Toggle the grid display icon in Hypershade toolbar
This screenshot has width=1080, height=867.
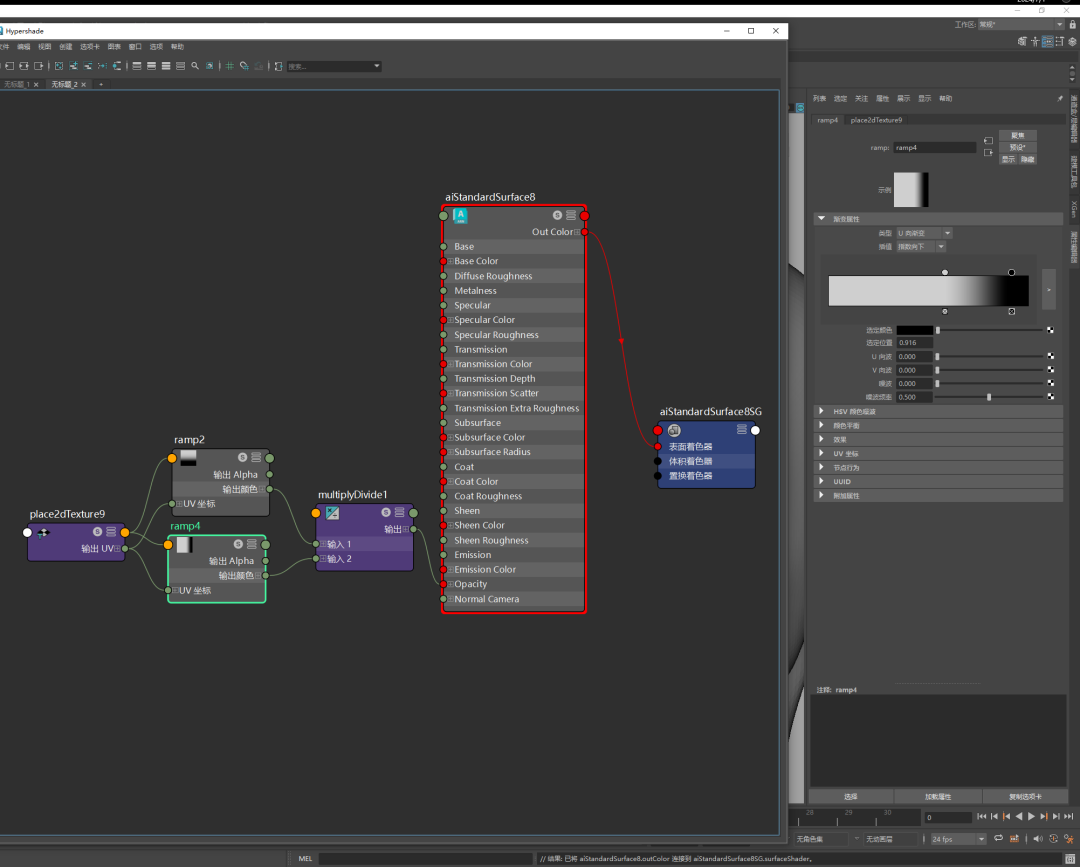point(229,66)
